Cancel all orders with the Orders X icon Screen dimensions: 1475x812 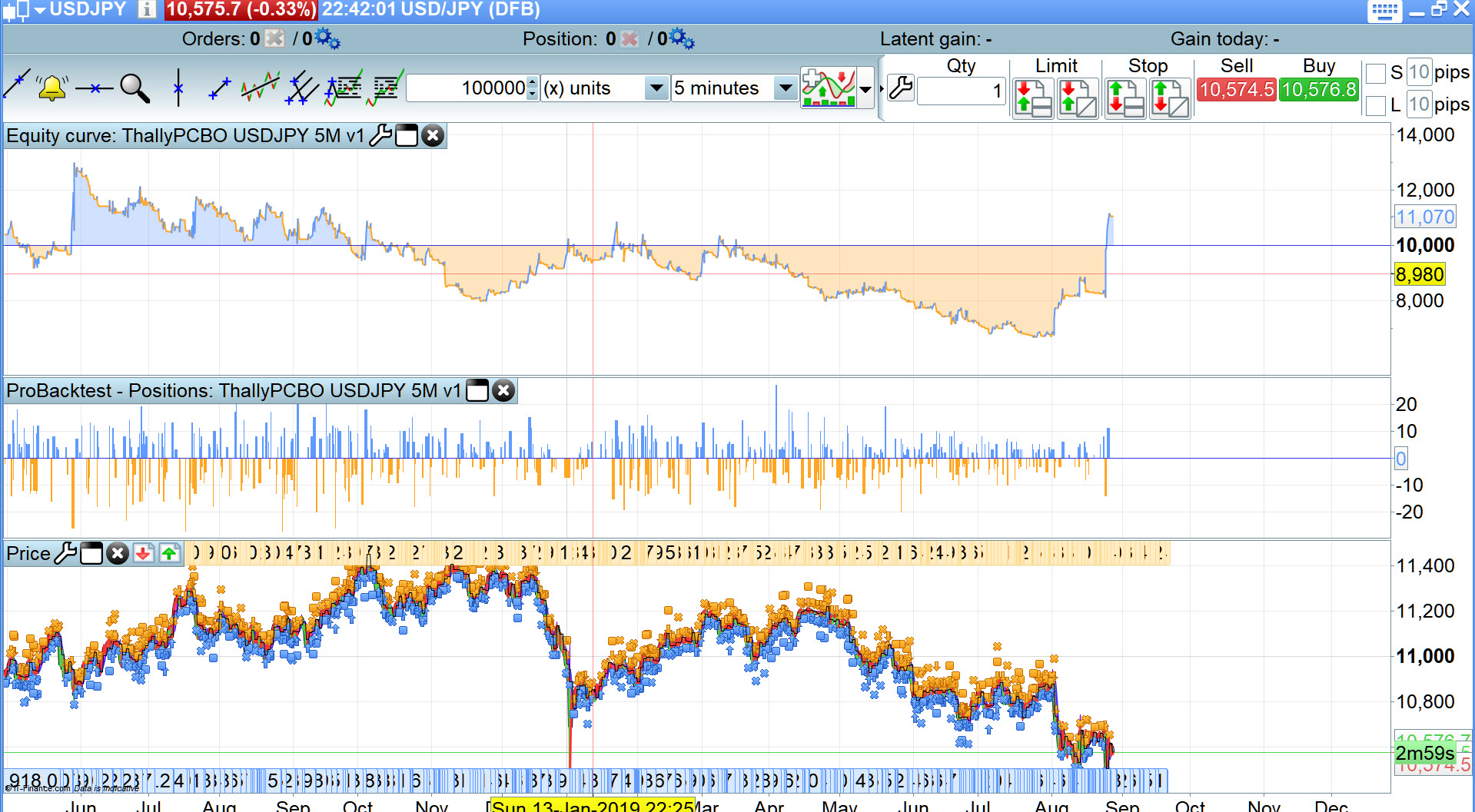(274, 38)
